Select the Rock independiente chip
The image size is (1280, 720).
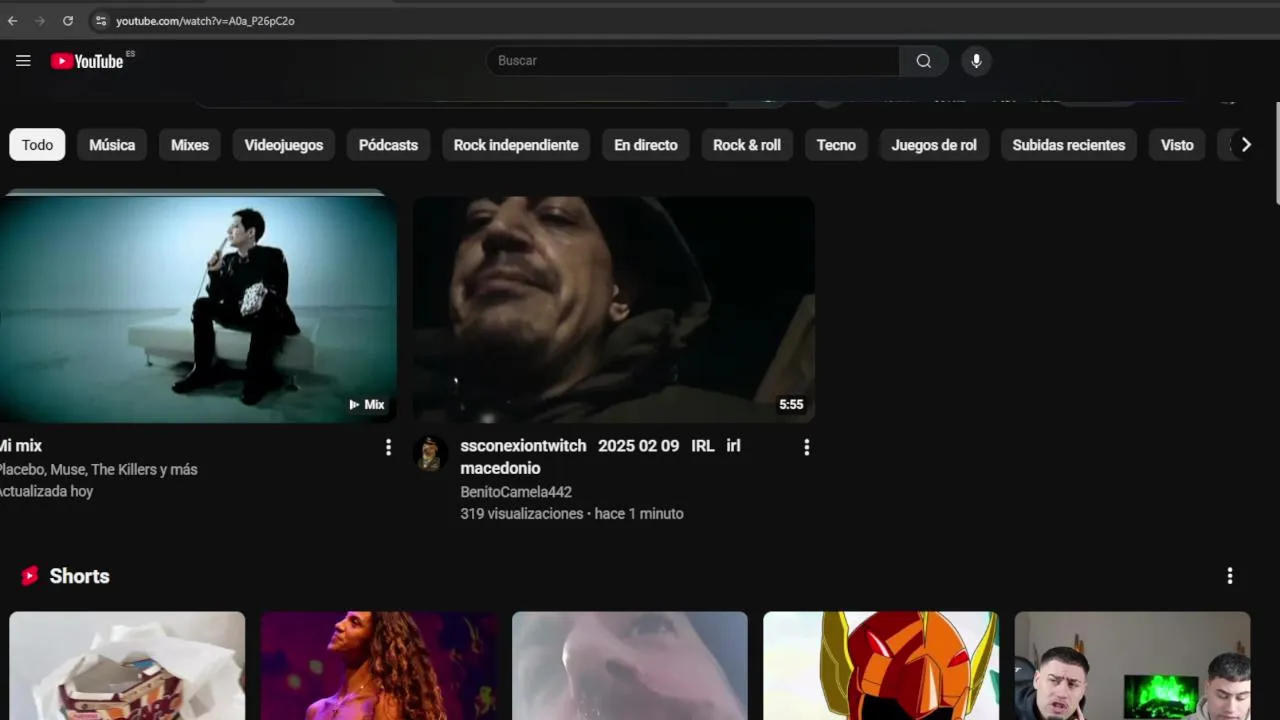tap(516, 145)
